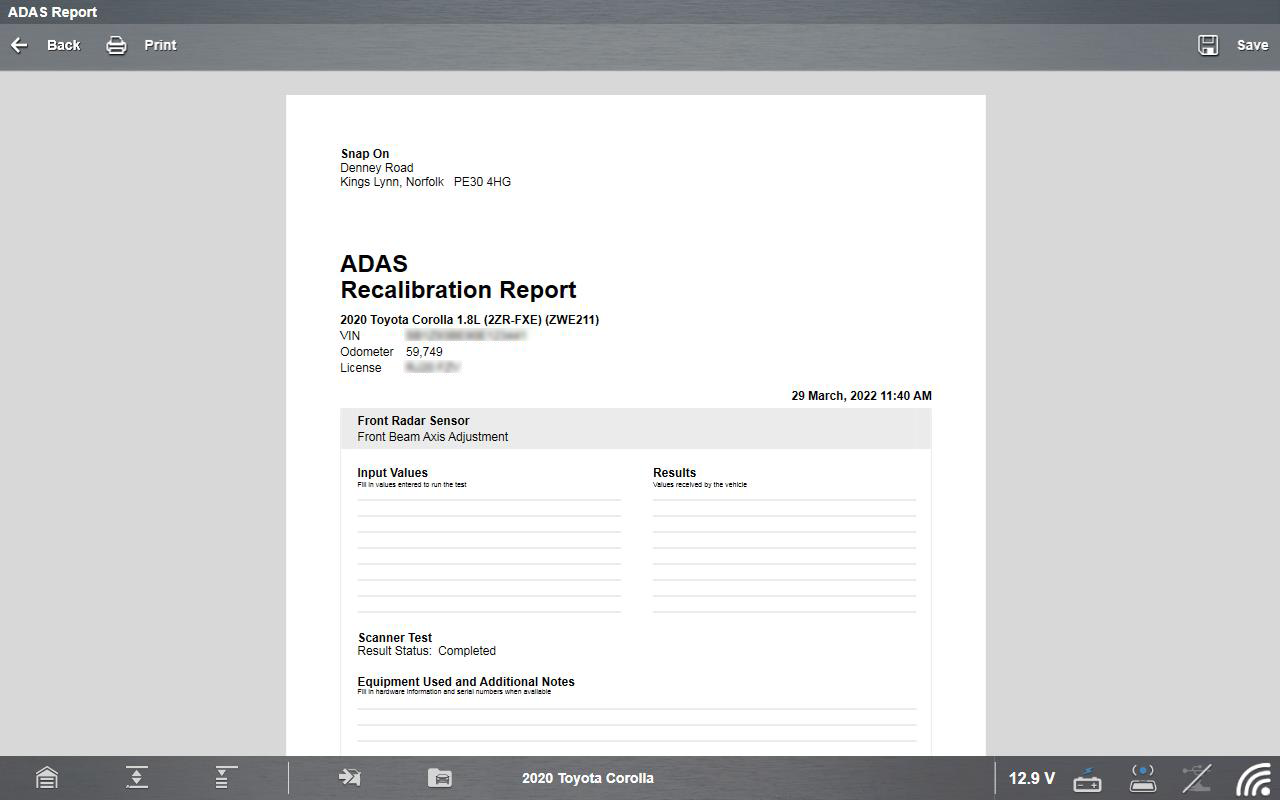
Task: Click the Back arrow icon
Action: [19, 45]
